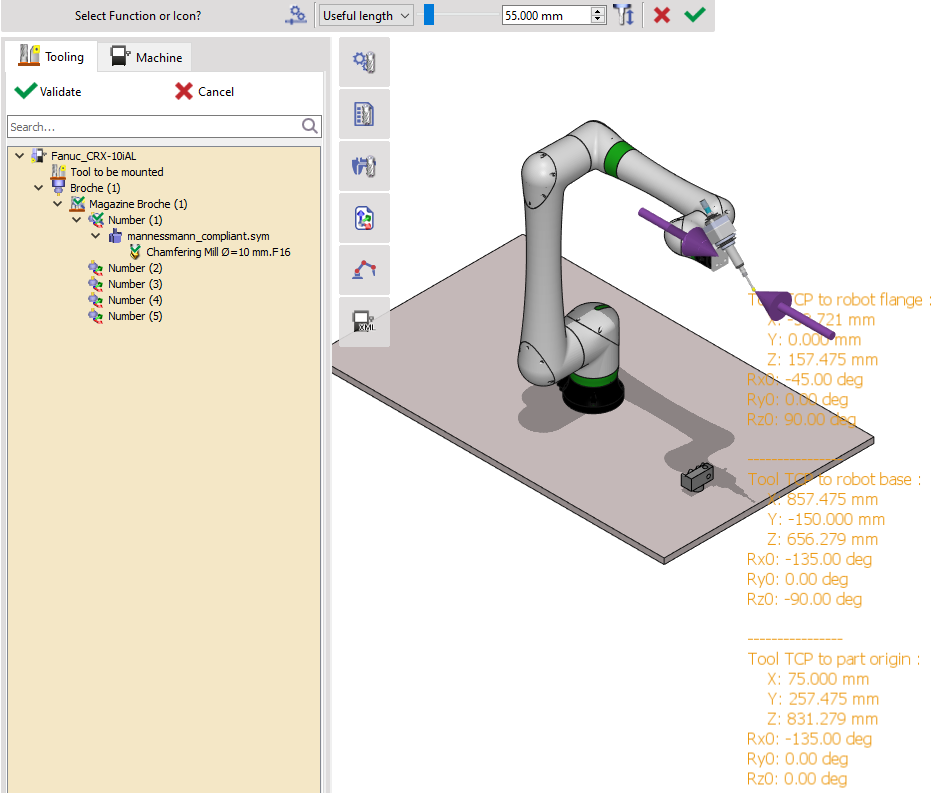
Task: Open the tool list document icon
Action: click(x=364, y=114)
